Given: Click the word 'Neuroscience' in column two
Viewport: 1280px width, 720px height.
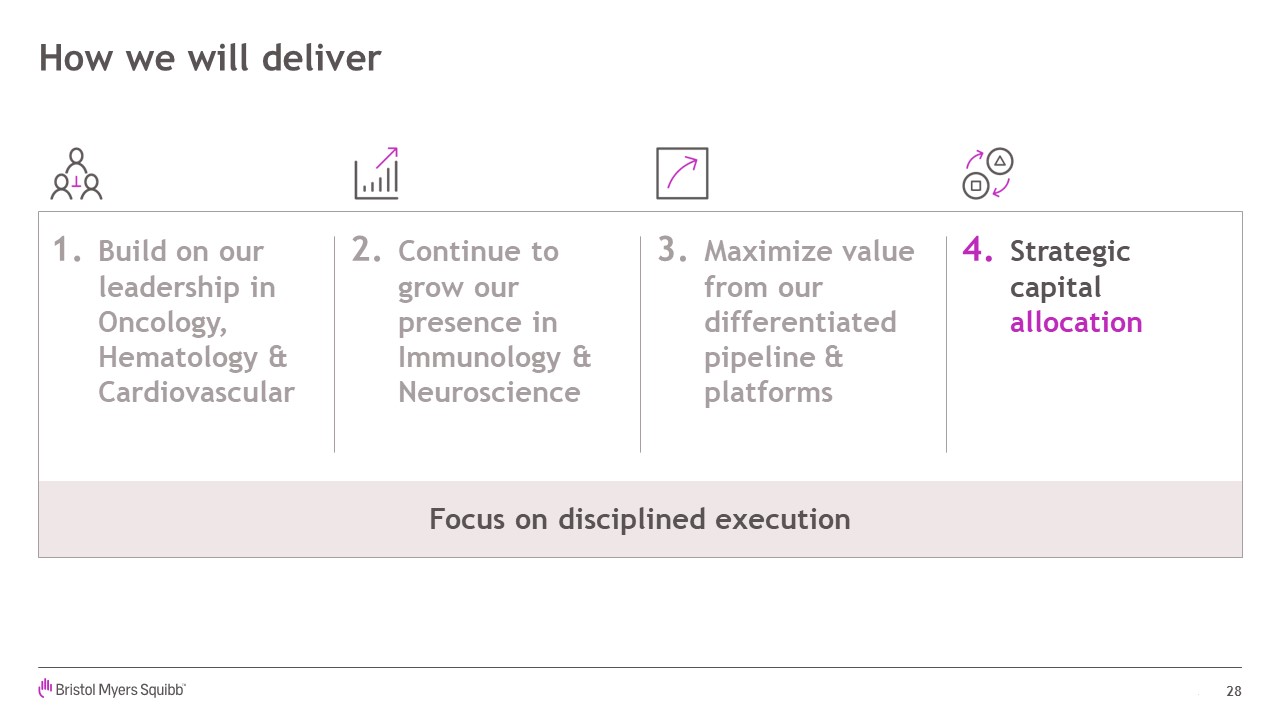Looking at the screenshot, I should [489, 392].
